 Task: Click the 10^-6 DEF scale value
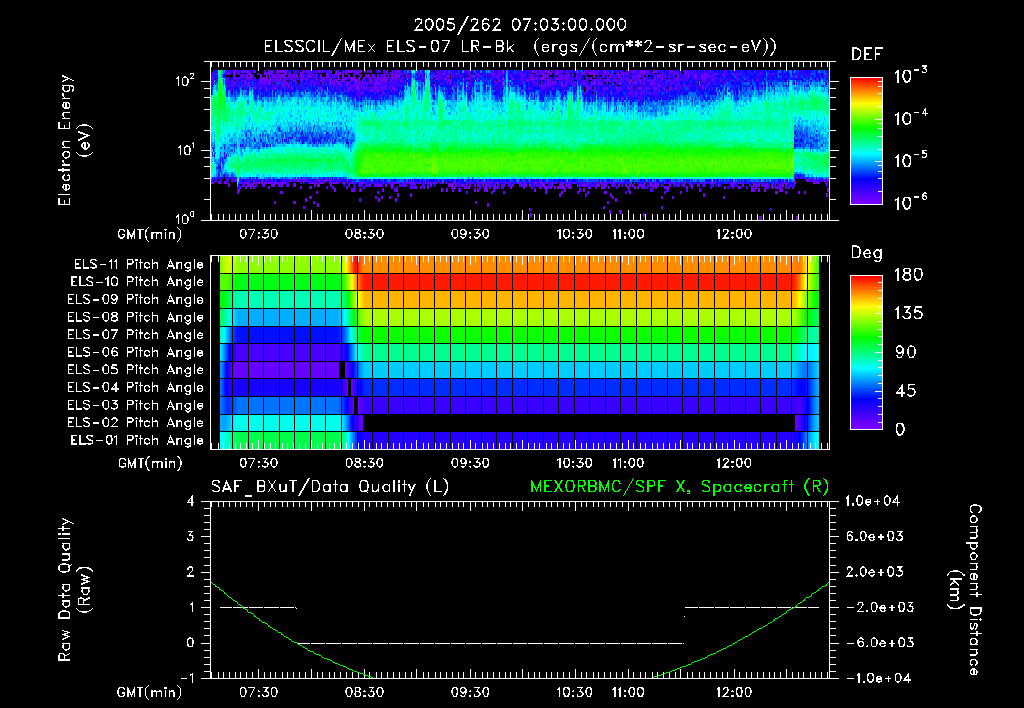[x=910, y=202]
